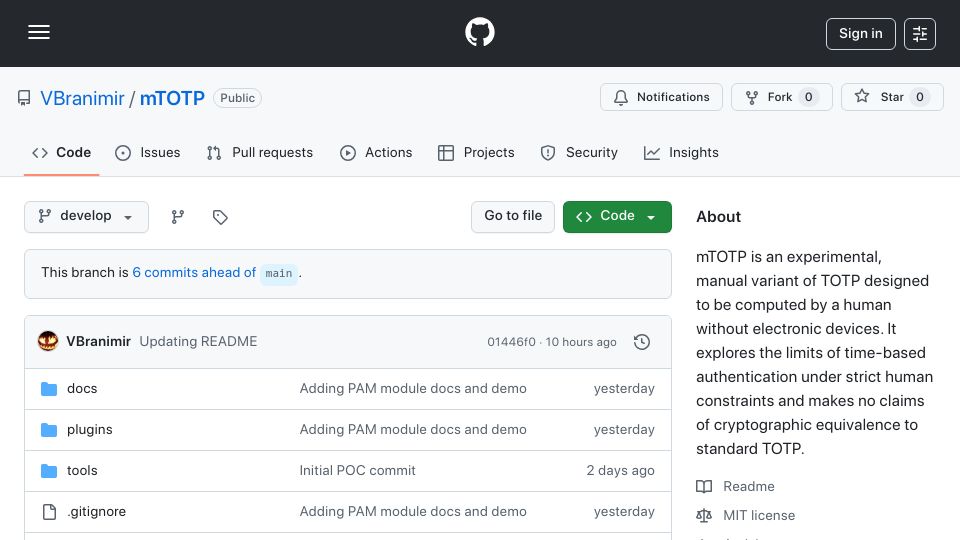Click the GitHub Octocat logo

click(479, 32)
